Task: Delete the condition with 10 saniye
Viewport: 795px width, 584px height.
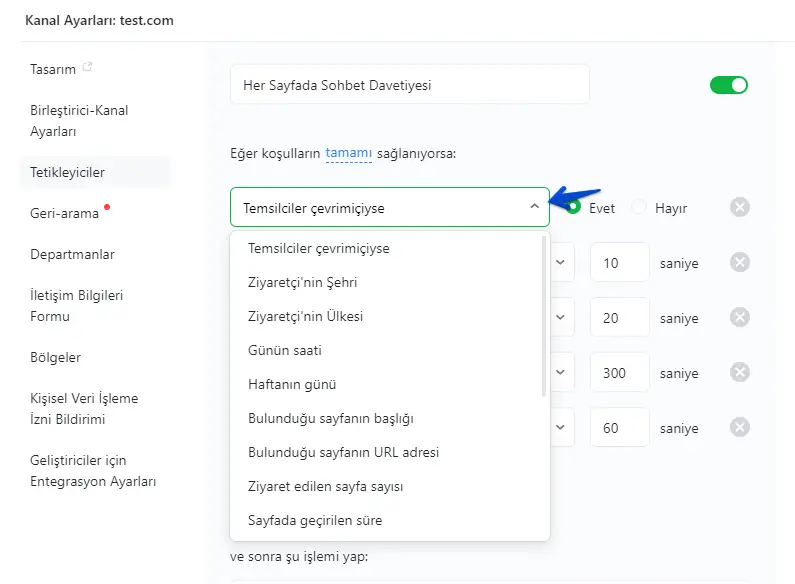Action: coord(739,263)
